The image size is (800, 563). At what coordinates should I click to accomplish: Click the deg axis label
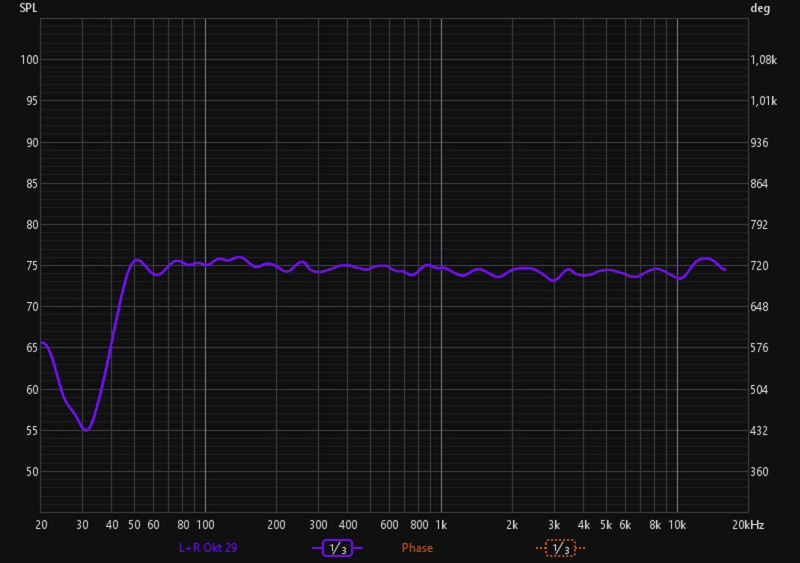pos(759,8)
